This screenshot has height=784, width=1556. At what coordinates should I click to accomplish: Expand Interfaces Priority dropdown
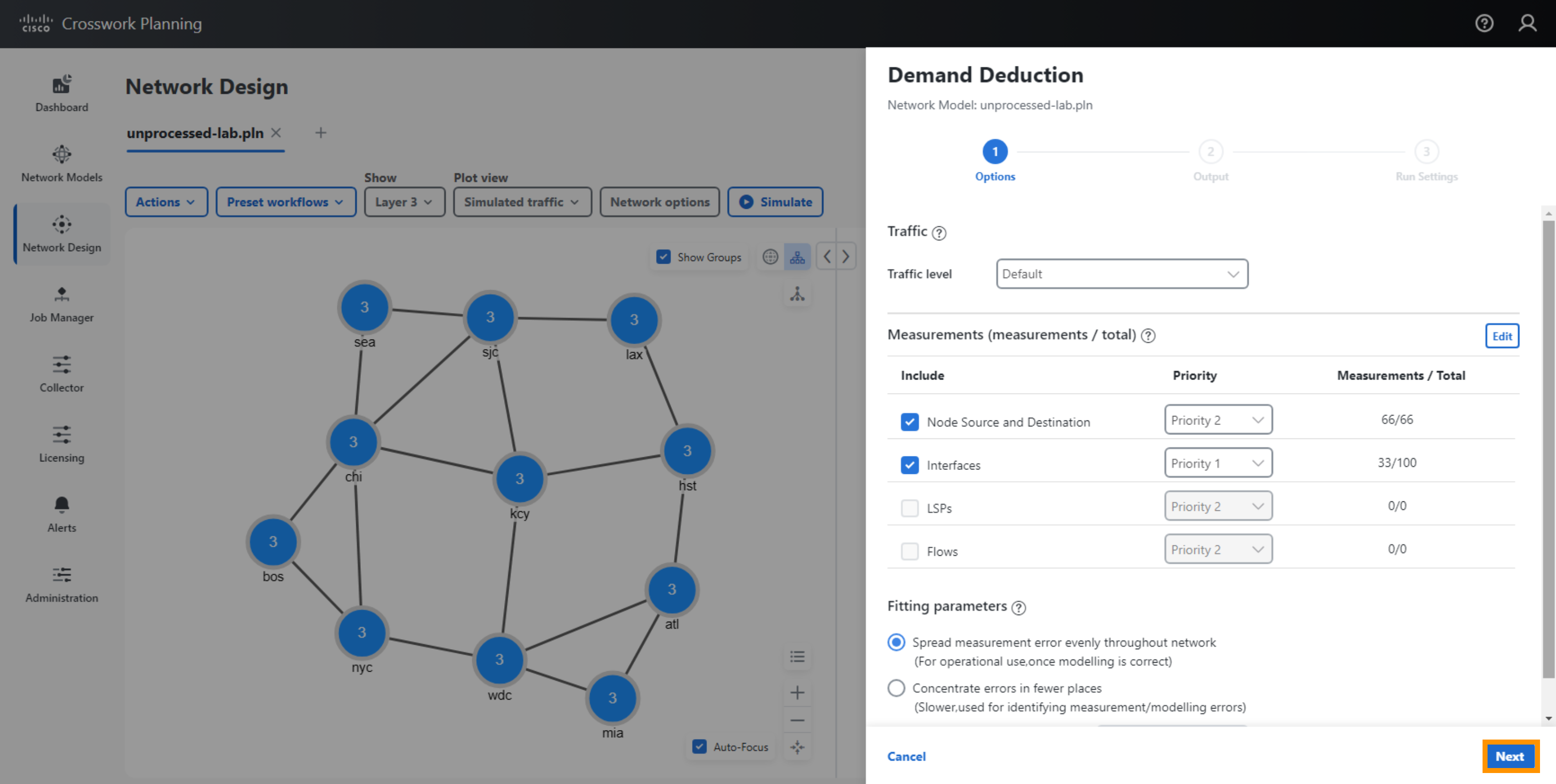1216,462
